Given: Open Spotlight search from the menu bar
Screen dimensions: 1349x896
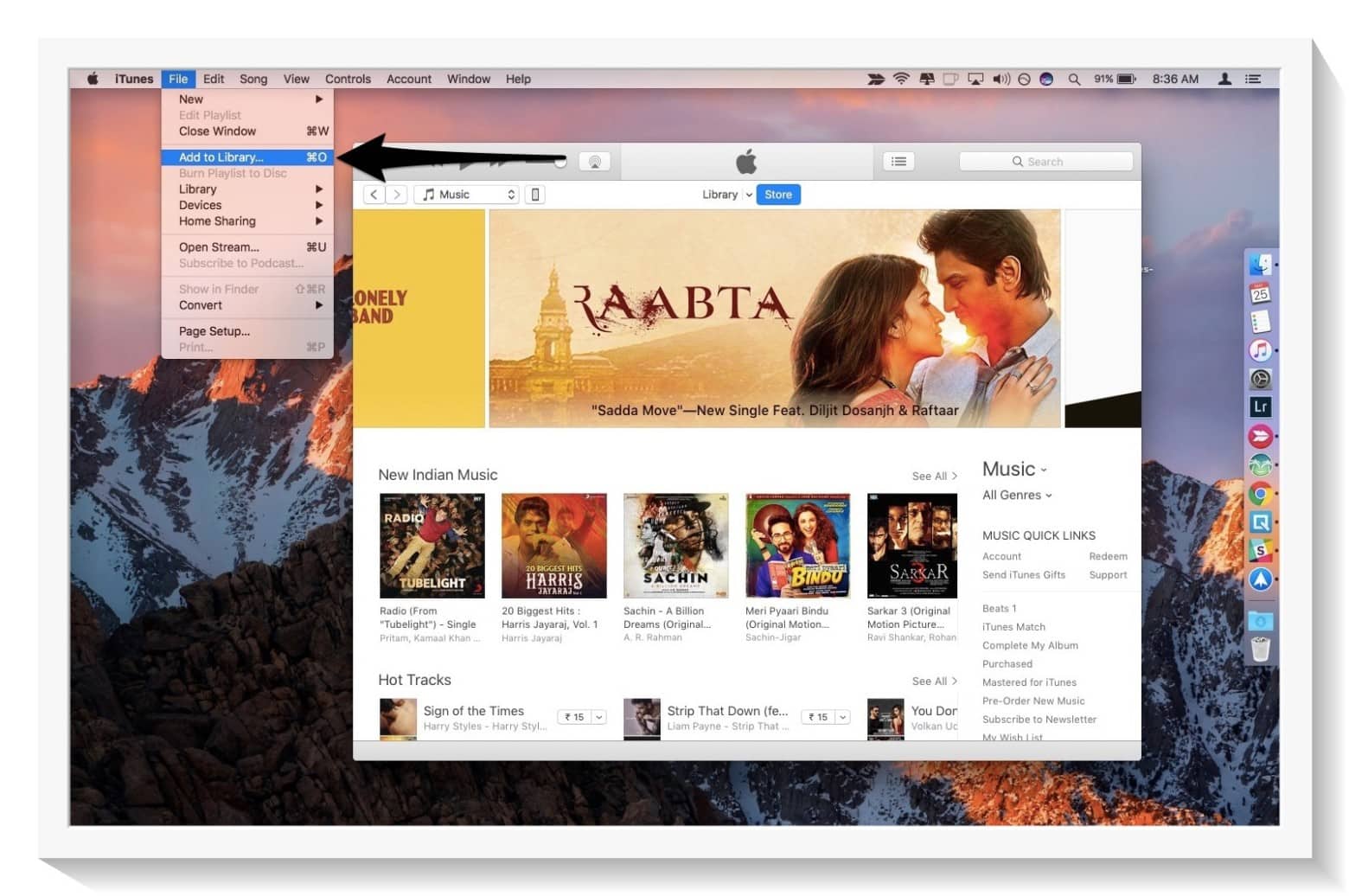Looking at the screenshot, I should pos(1074,79).
